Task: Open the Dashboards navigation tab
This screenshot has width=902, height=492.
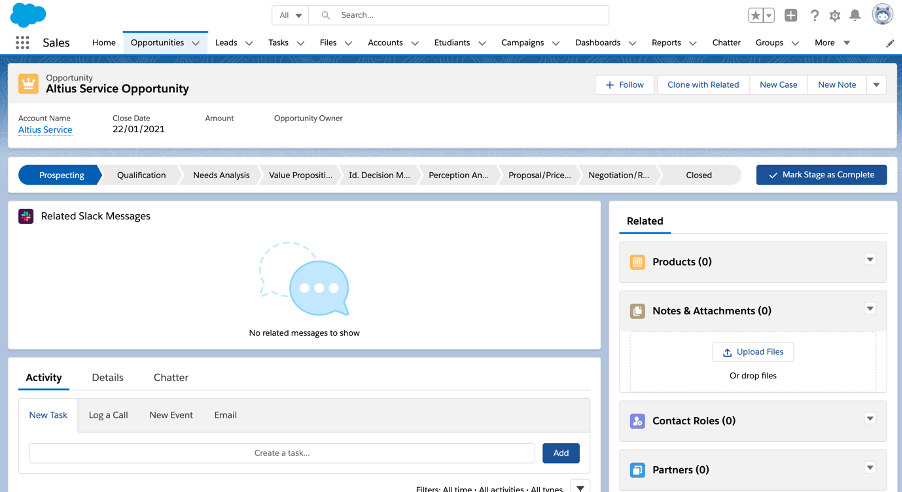Action: [x=598, y=43]
